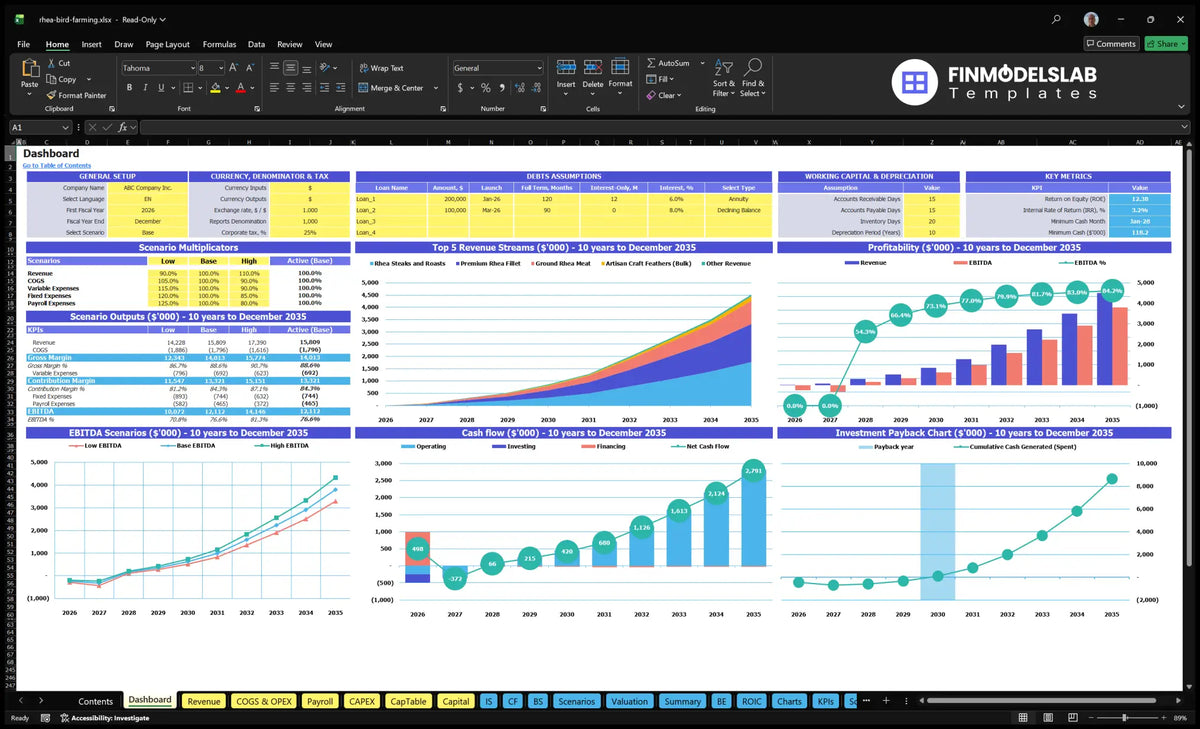The height and width of the screenshot is (729, 1200).
Task: Click the Insert cells button
Action: [x=566, y=75]
